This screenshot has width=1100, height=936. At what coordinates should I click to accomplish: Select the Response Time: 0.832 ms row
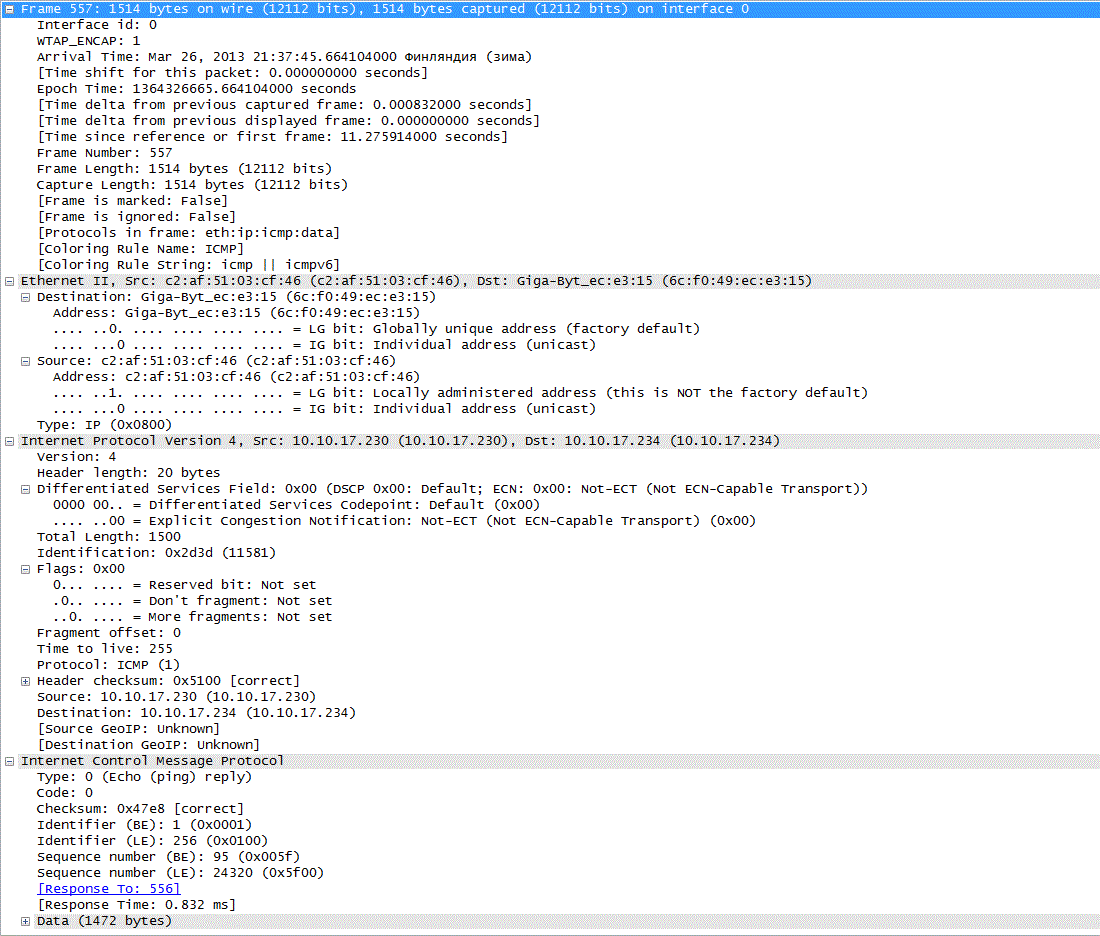tap(137, 906)
